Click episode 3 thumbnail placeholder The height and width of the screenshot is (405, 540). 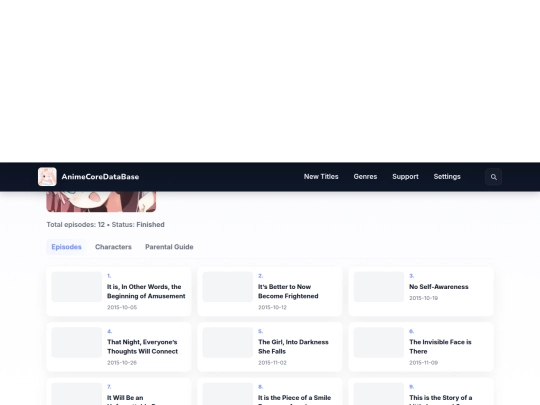pos(379,287)
